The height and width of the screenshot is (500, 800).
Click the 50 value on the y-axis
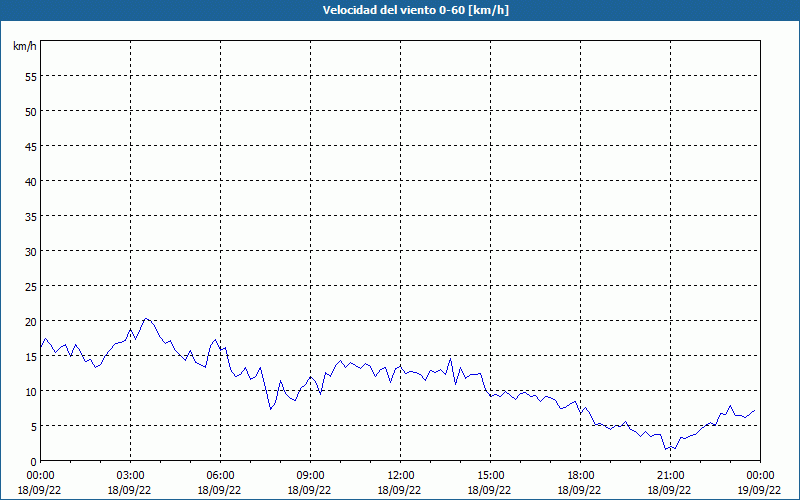click(x=30, y=112)
